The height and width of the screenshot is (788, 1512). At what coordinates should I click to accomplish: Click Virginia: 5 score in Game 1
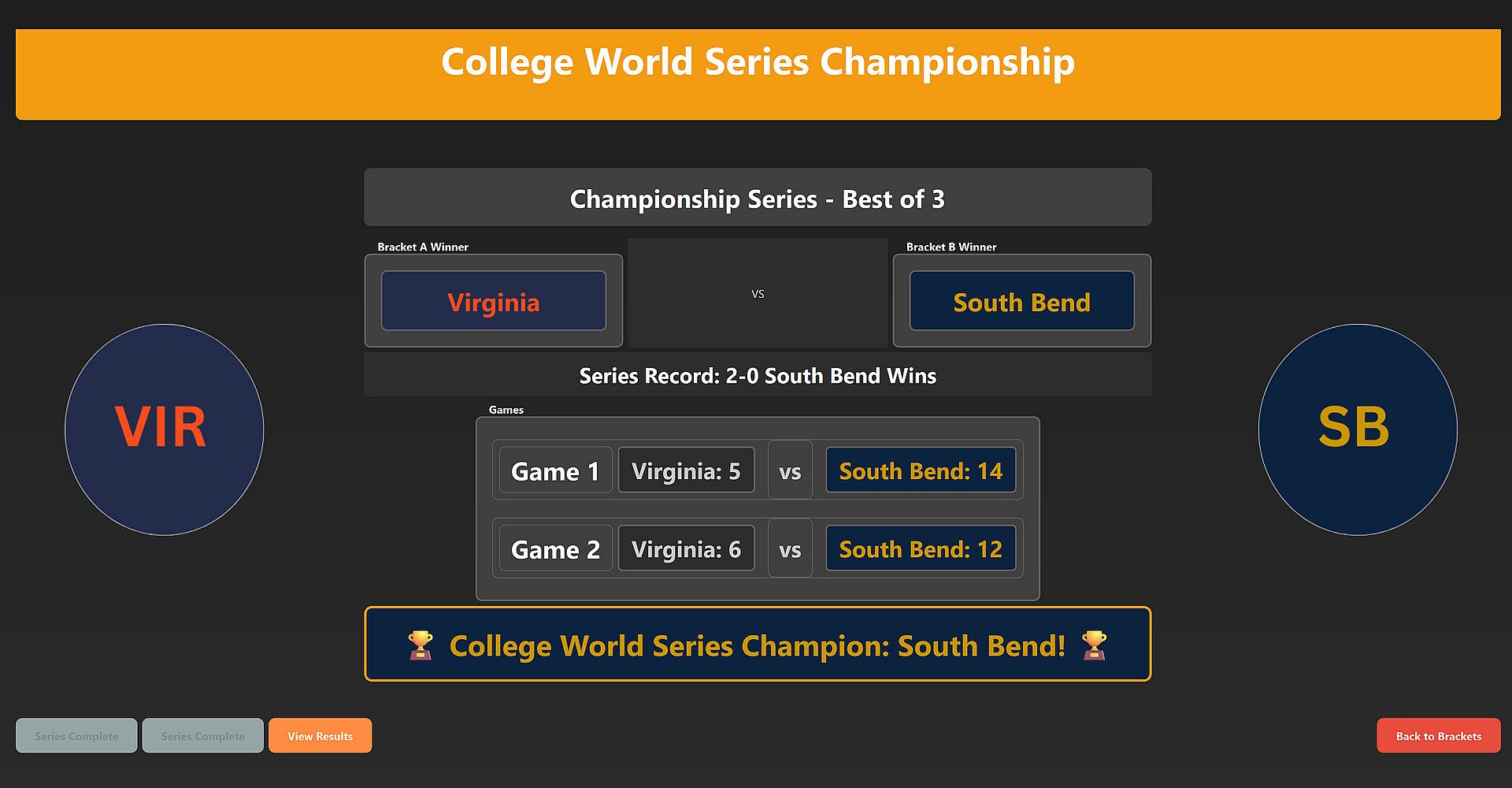[686, 470]
